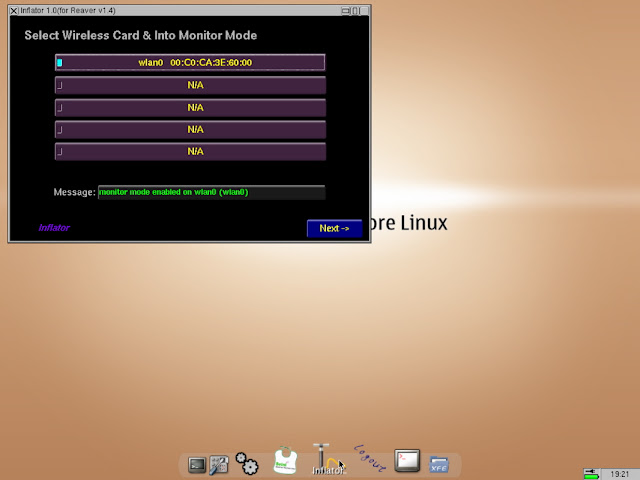Maximize the Inflator window
The width and height of the screenshot is (640, 480).
coord(355,11)
